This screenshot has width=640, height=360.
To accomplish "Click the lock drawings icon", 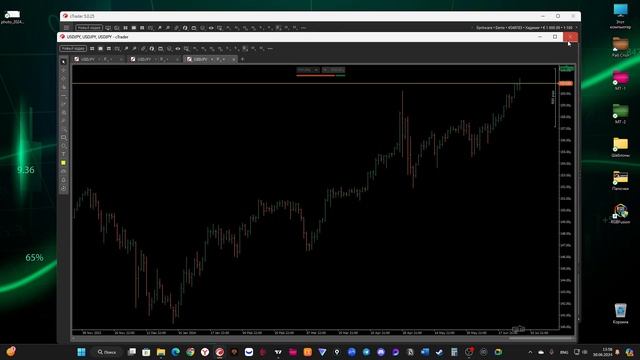I will tap(63, 180).
